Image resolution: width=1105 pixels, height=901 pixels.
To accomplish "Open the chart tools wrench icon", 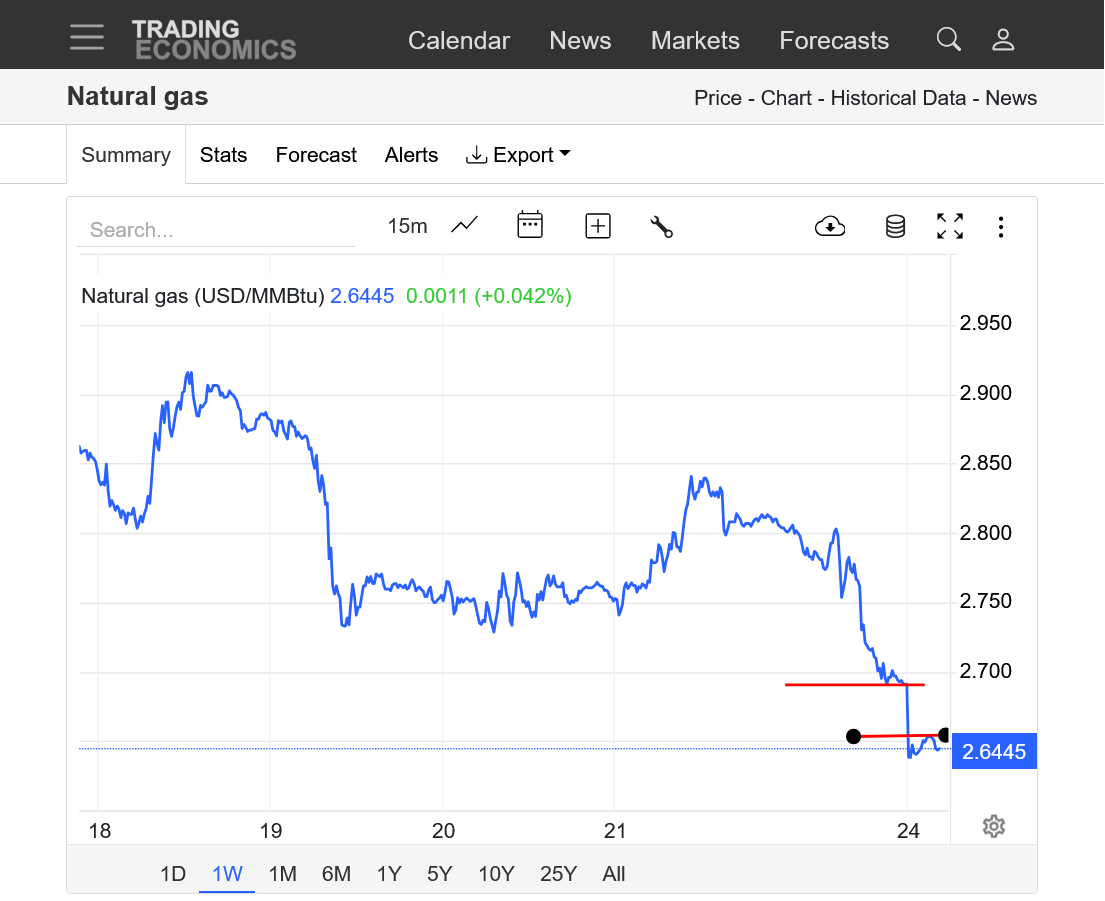I will click(661, 227).
